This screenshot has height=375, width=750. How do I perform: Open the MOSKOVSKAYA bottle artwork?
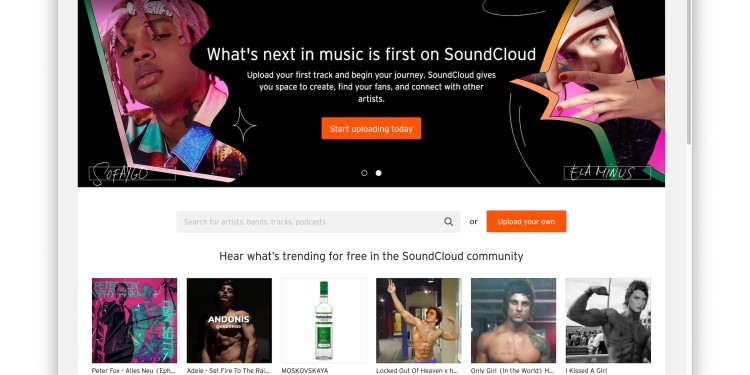coord(324,320)
